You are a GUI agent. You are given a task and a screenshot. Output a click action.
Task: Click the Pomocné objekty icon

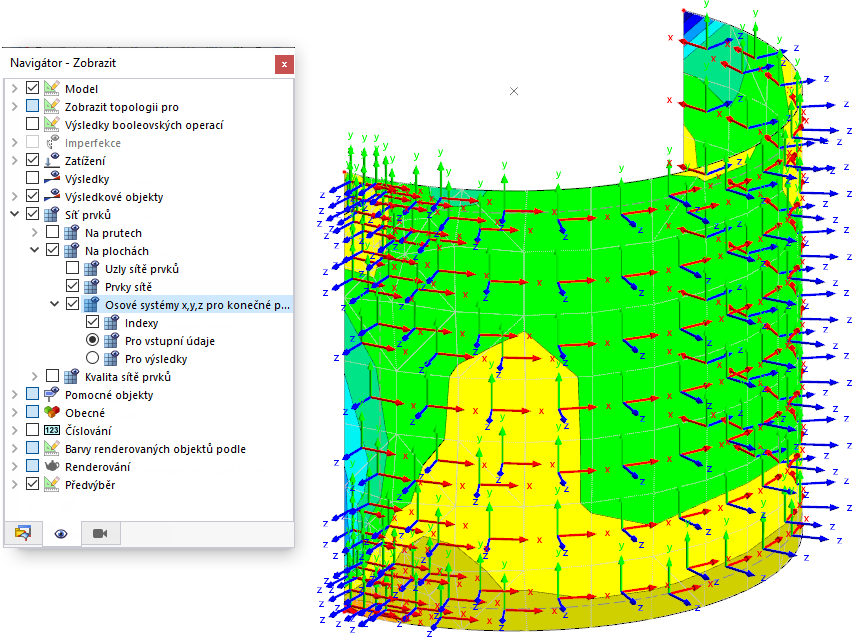[x=52, y=395]
